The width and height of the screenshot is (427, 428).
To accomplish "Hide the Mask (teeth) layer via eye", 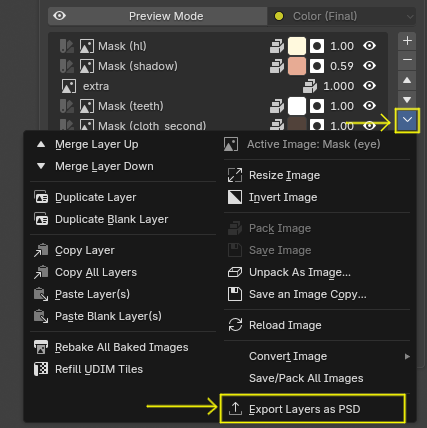I will [369, 106].
